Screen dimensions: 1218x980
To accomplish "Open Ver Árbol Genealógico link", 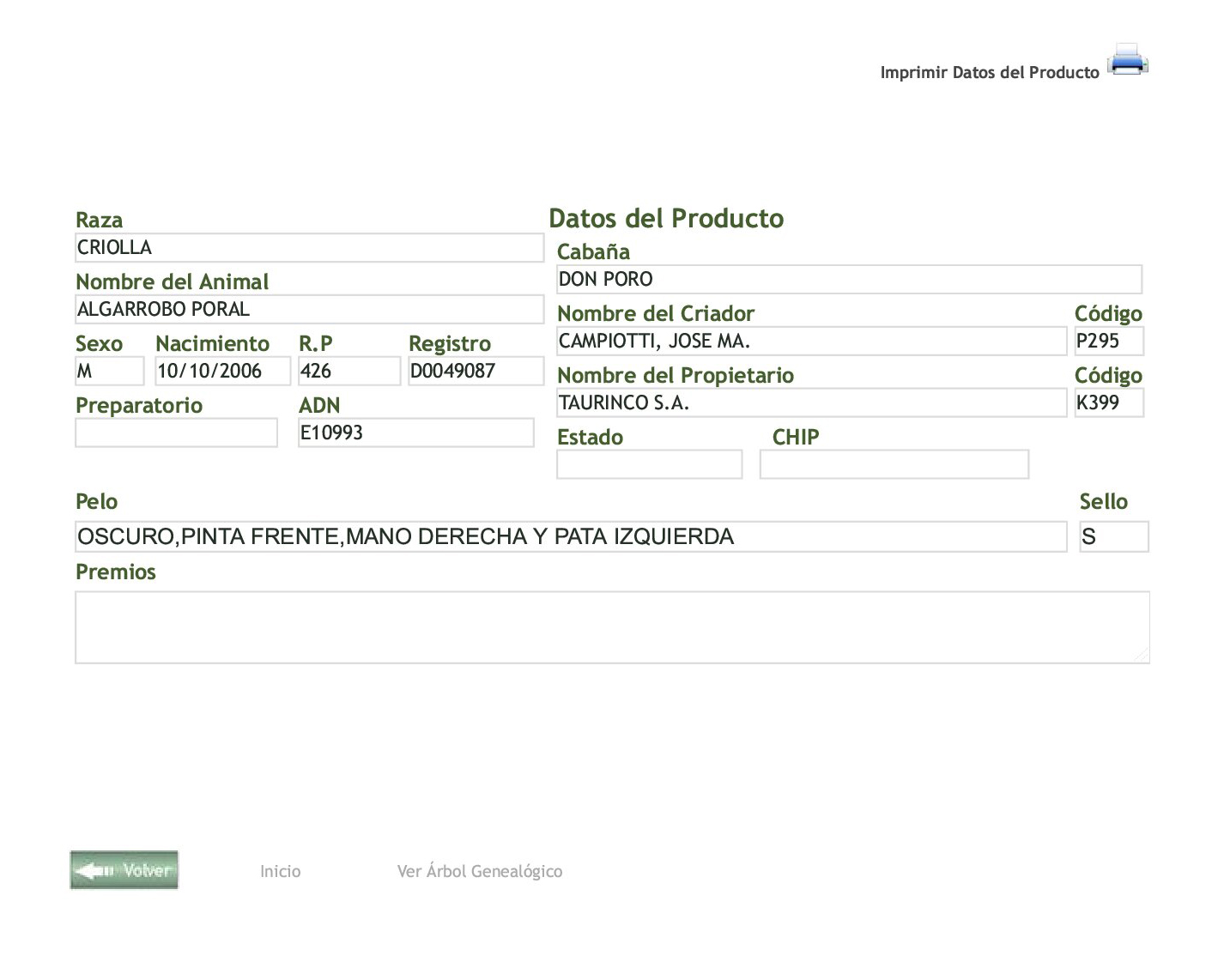I will pyautogui.click(x=479, y=871).
